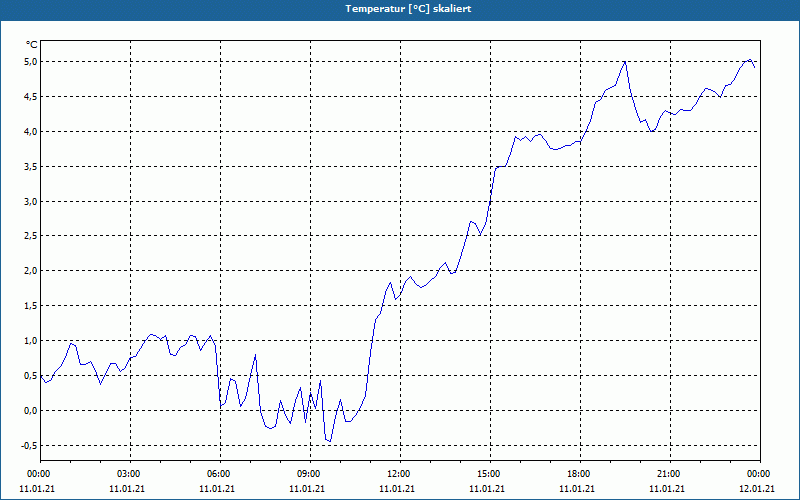
Task: Click the '2,0' y-axis value
Action: coord(32,270)
